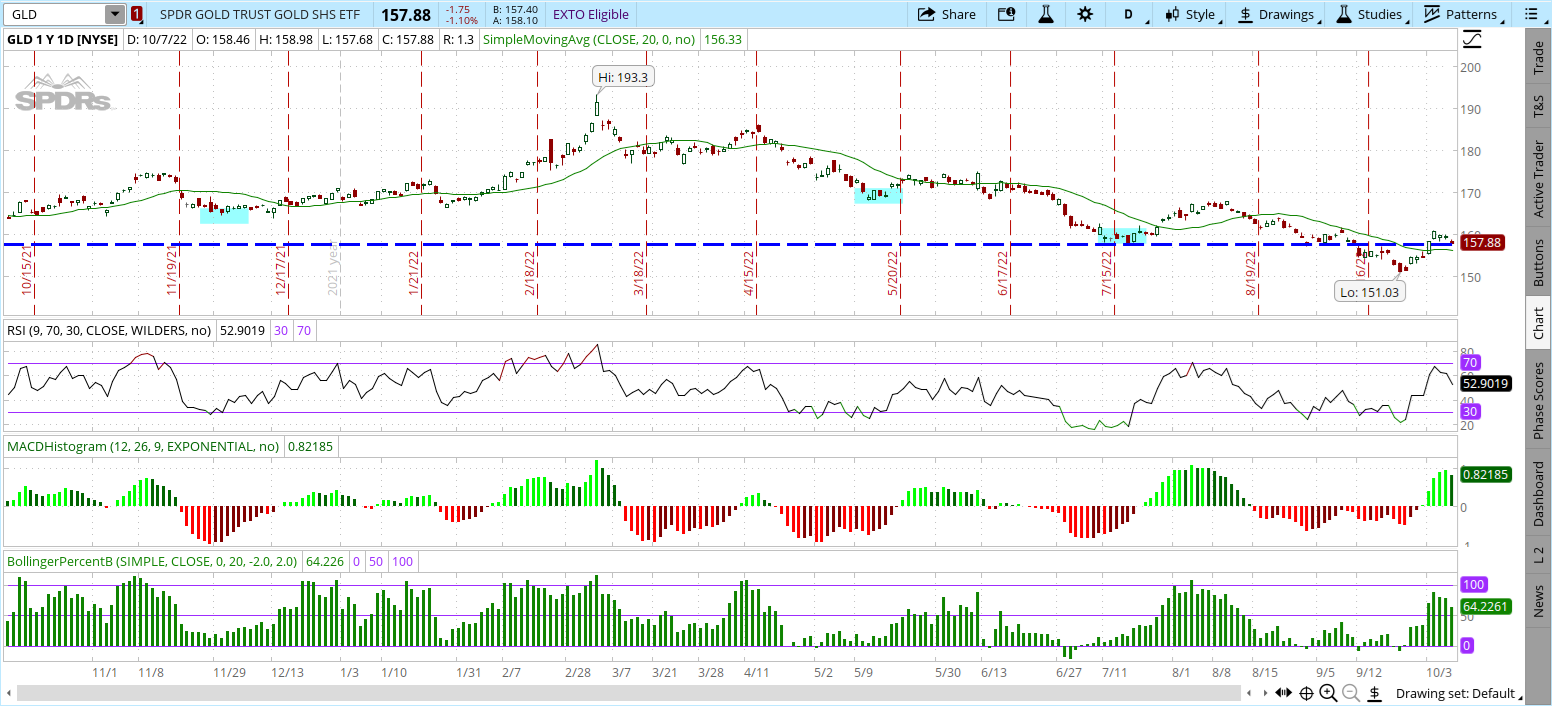Image resolution: width=1552 pixels, height=706 pixels.
Task: Select the Chart side tab
Action: 1538,322
